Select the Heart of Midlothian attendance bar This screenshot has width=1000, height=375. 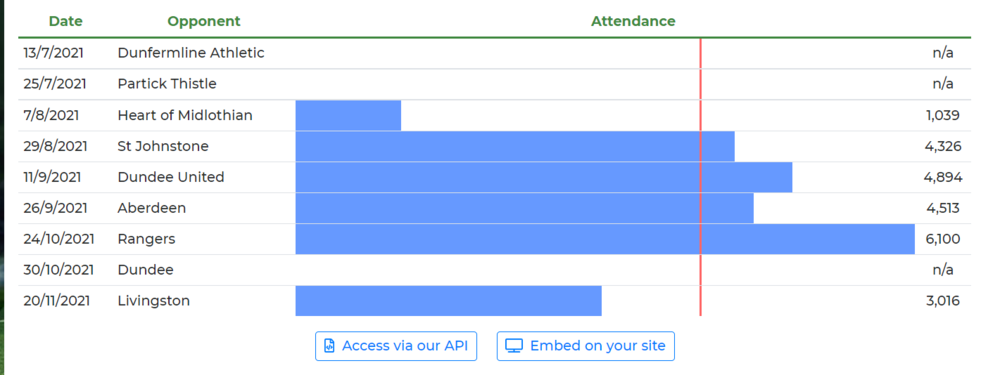(x=348, y=115)
